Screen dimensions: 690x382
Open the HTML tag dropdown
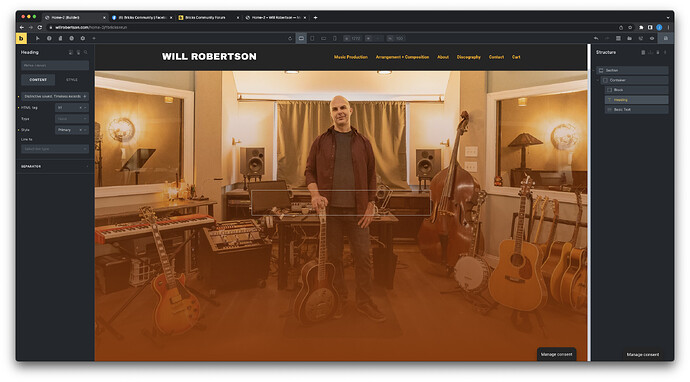[x=72, y=107]
